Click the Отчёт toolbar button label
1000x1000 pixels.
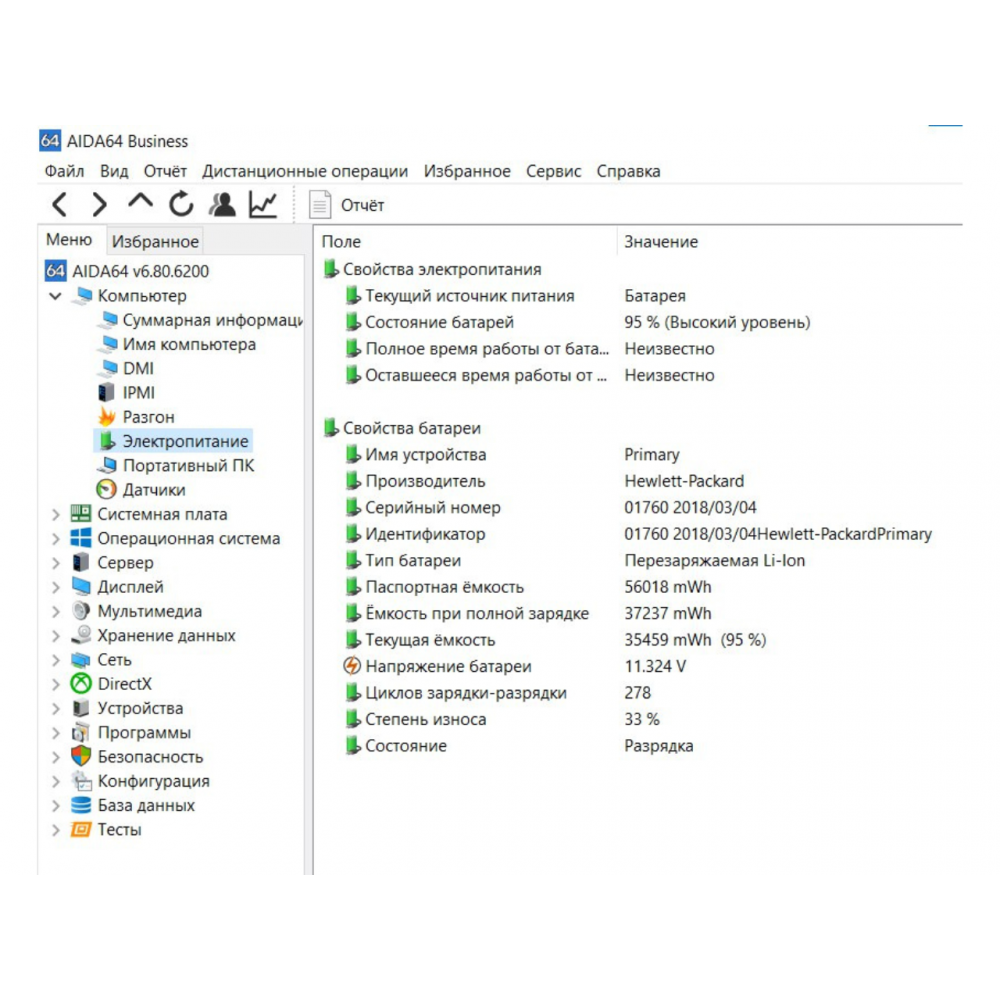[362, 205]
